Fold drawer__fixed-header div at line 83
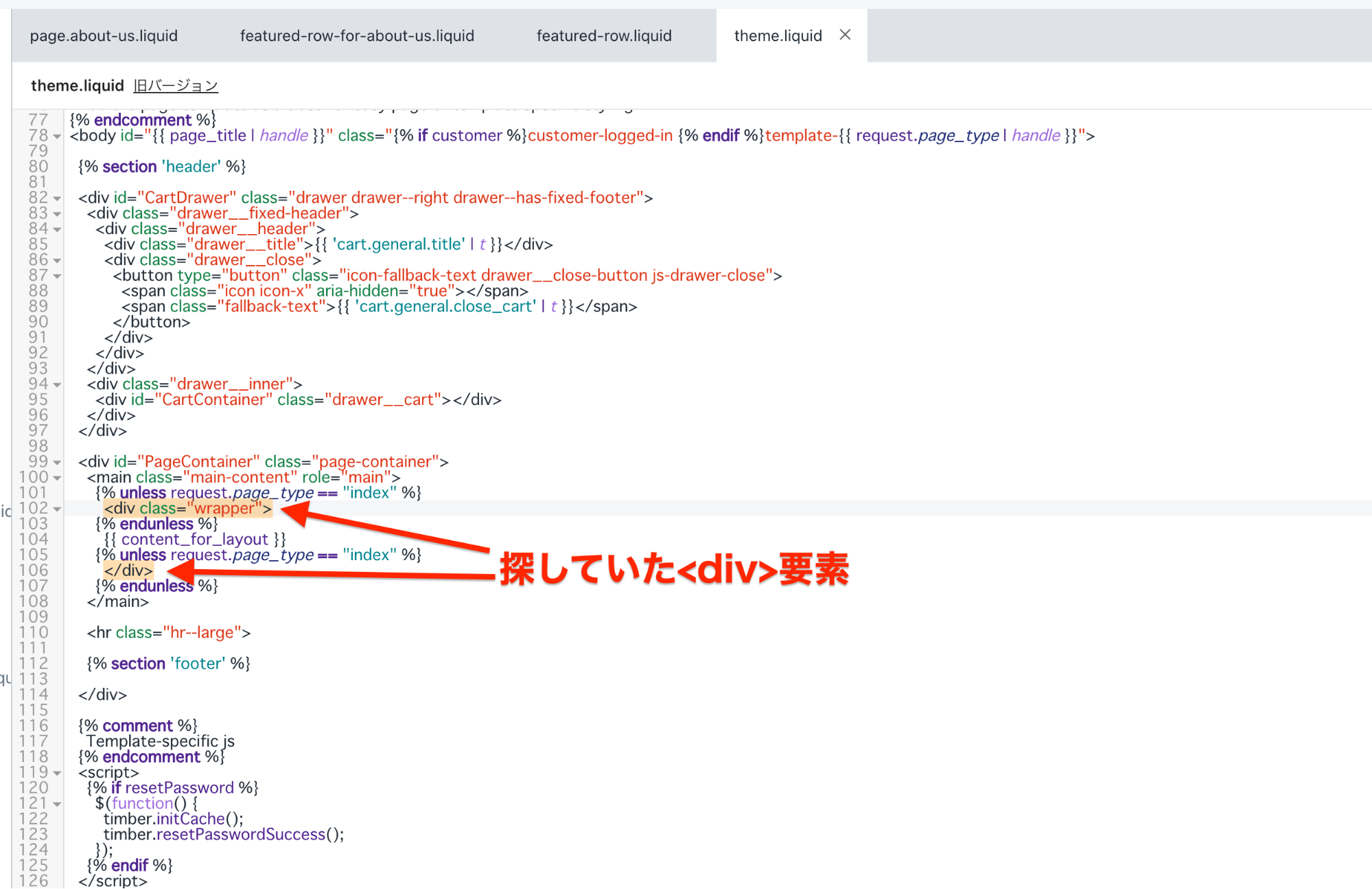Viewport: 1372px width, 889px height. click(58, 214)
